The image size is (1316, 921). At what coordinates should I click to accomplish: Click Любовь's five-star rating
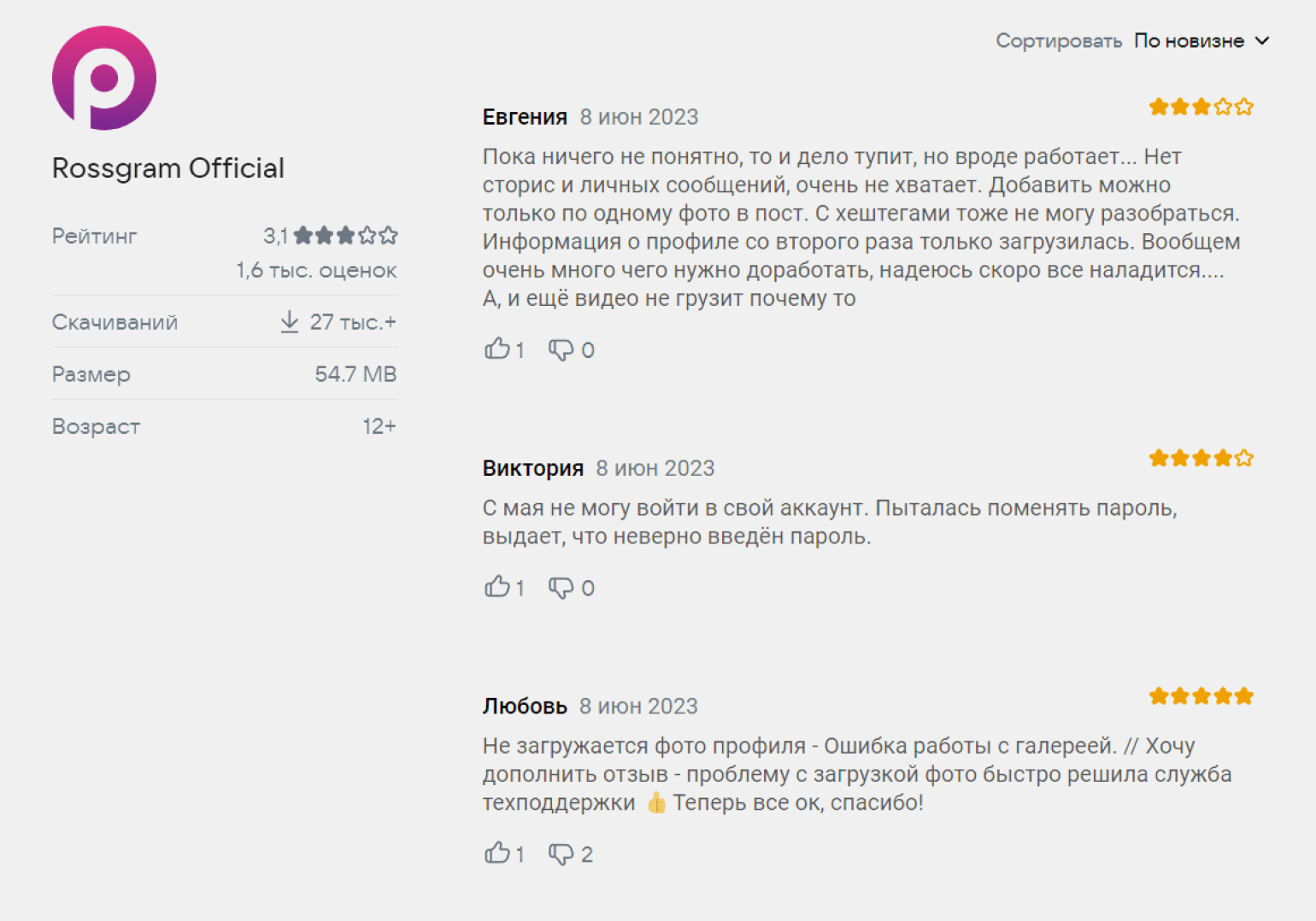coord(1201,696)
